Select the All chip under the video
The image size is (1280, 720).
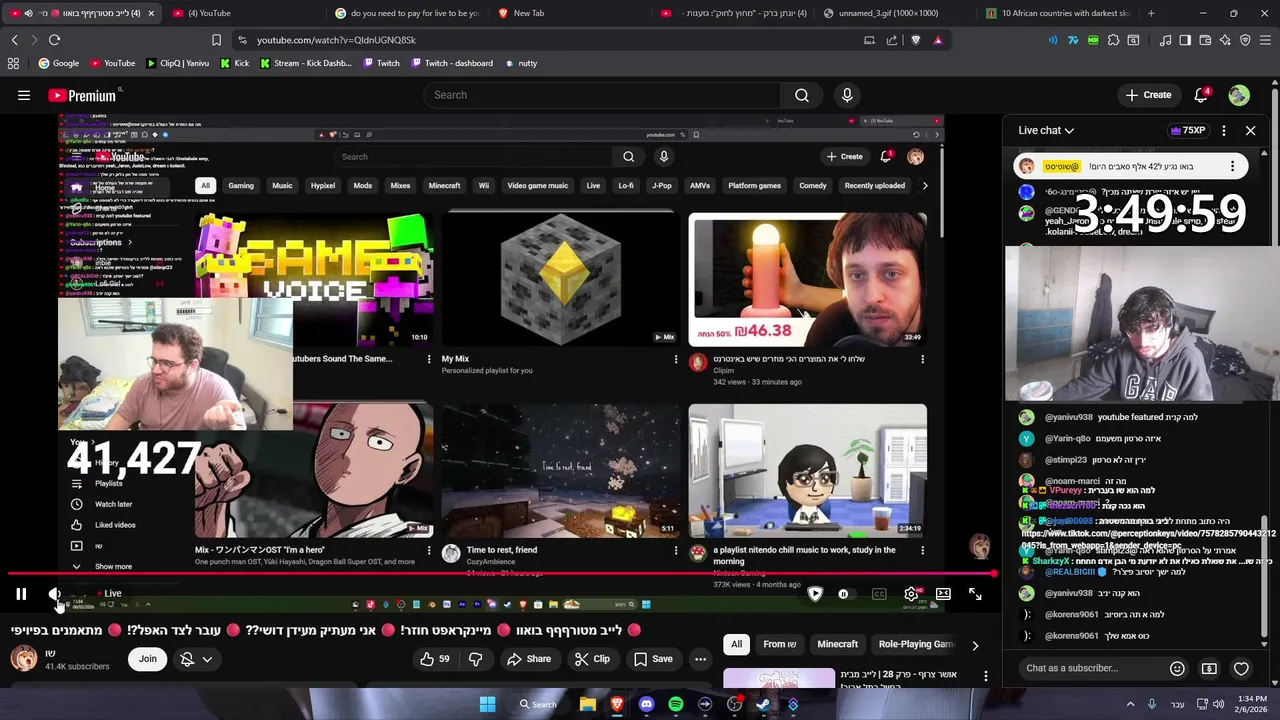coord(737,644)
